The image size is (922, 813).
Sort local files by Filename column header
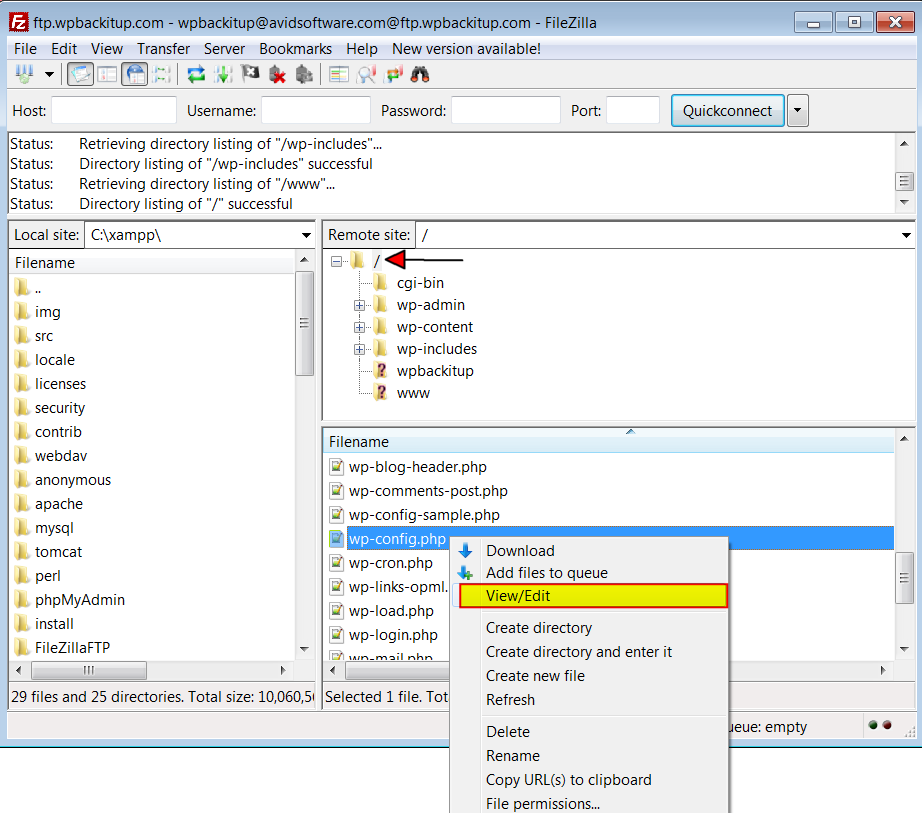(x=152, y=263)
